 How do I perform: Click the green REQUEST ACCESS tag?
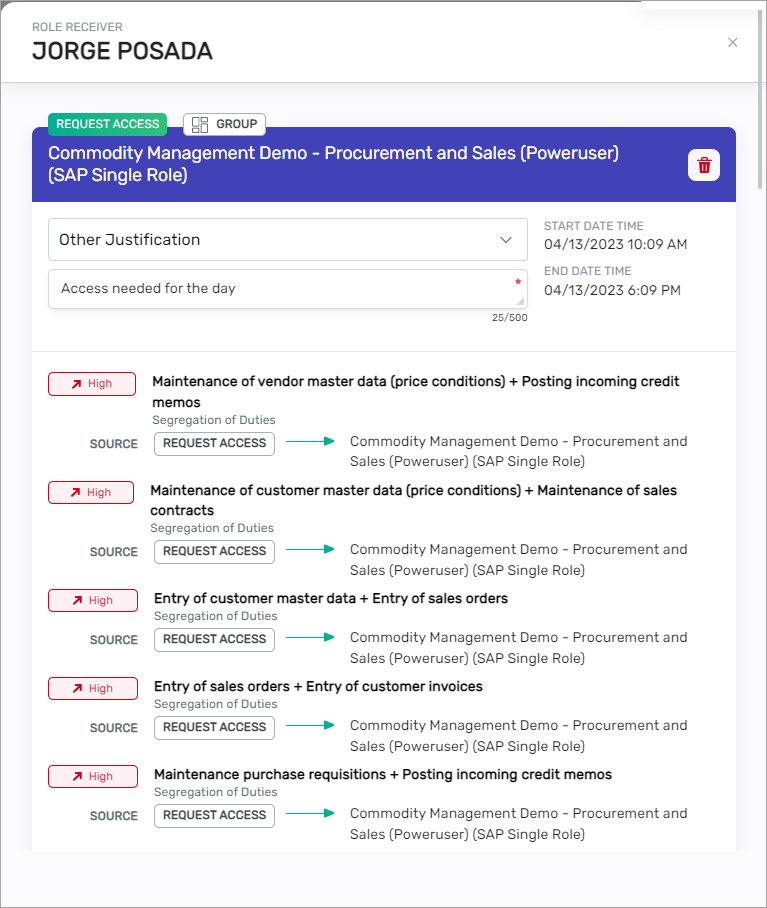pyautogui.click(x=107, y=124)
